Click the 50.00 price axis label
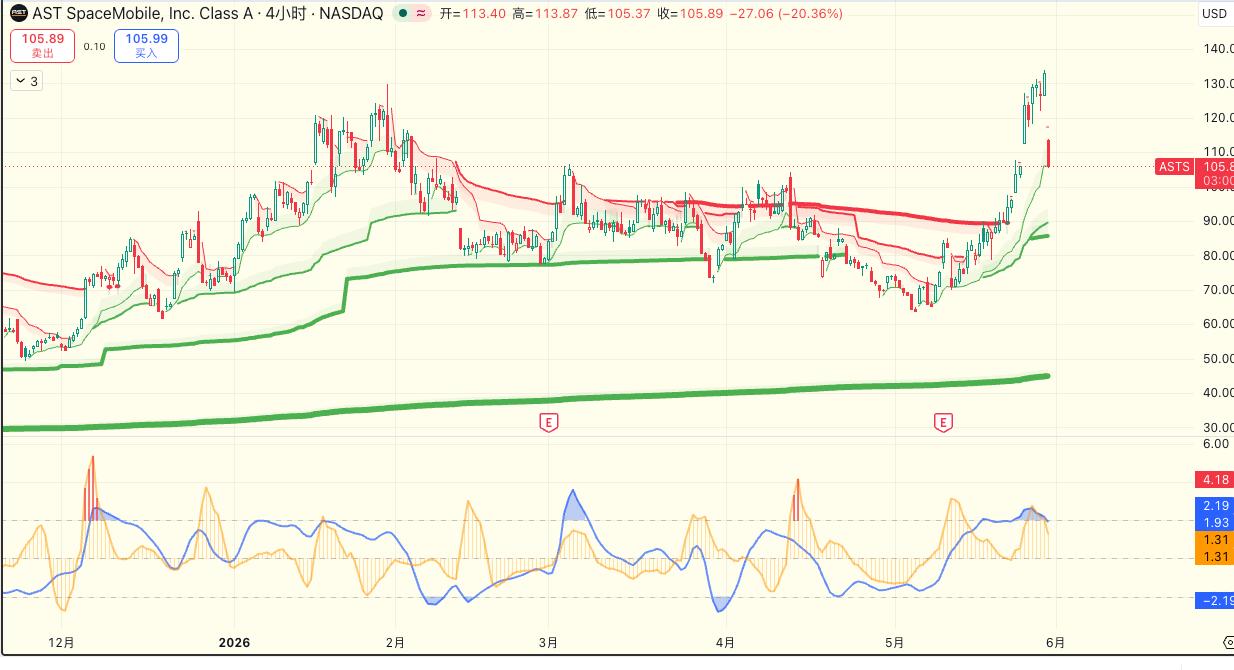 (x=1217, y=358)
